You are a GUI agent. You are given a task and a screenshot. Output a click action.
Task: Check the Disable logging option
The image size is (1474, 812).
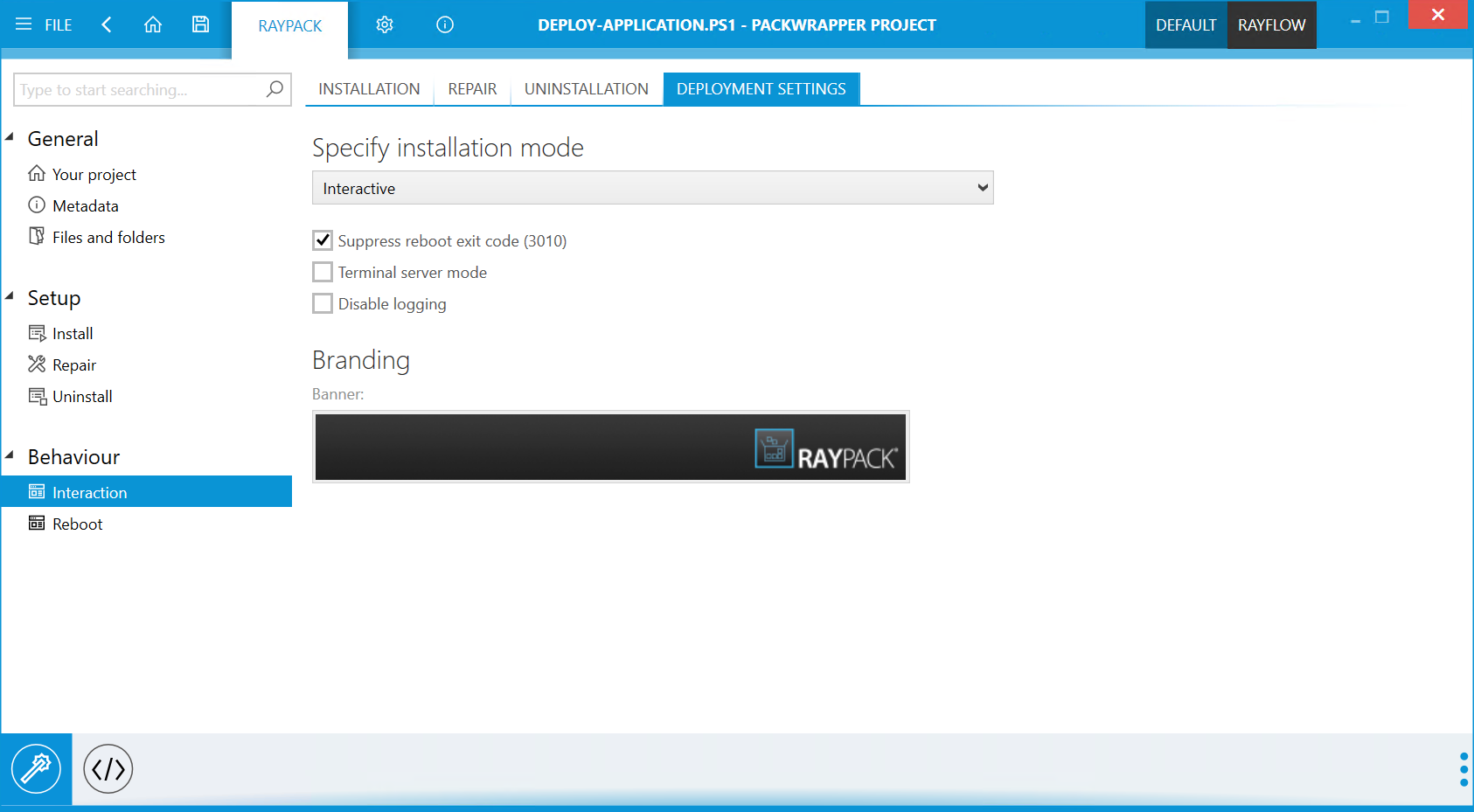[322, 303]
